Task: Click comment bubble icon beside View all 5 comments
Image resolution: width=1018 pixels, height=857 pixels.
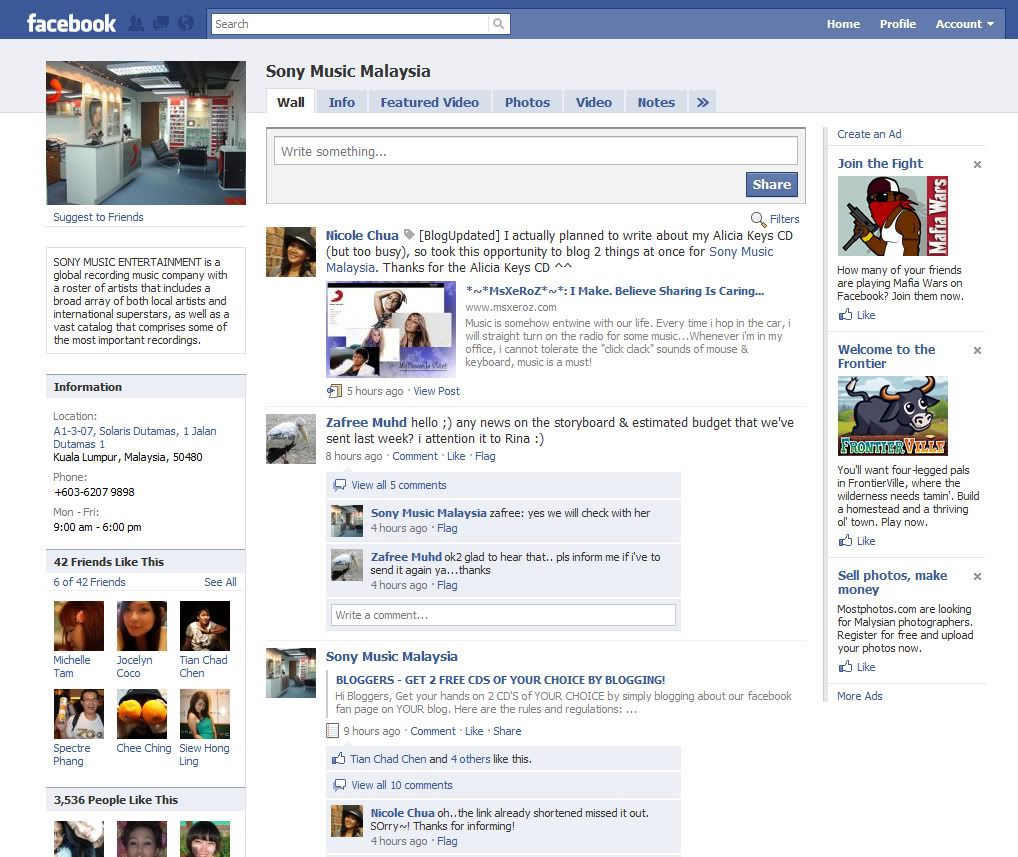Action: [x=339, y=485]
